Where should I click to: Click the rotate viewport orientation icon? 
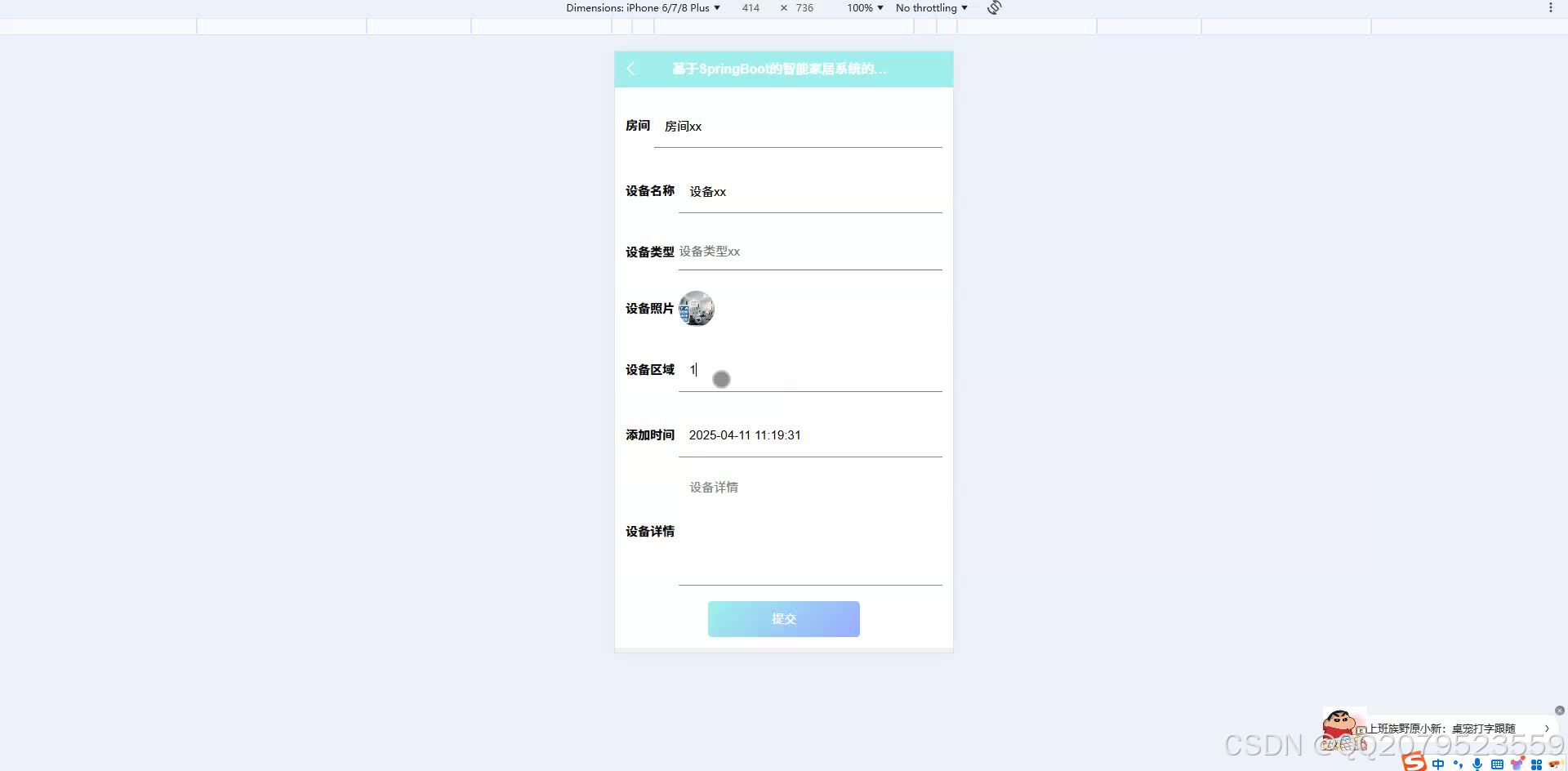tap(994, 7)
